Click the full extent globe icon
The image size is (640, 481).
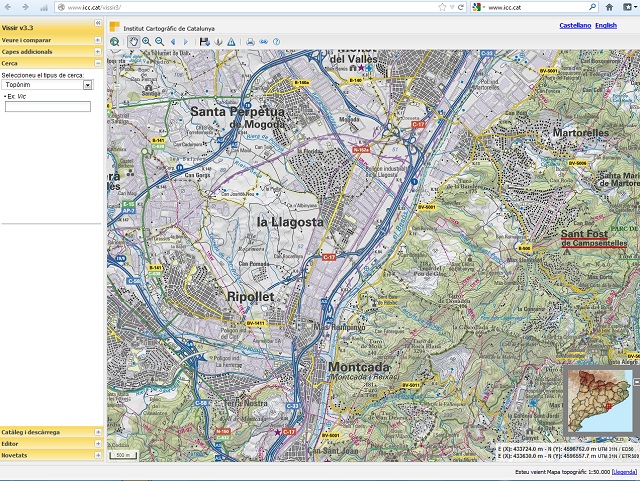(x=115, y=42)
